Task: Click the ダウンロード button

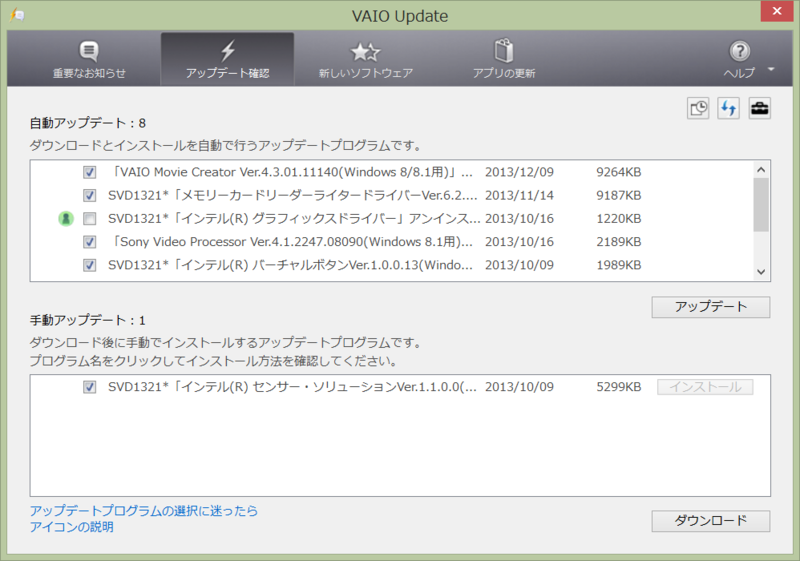Action: tap(711, 521)
